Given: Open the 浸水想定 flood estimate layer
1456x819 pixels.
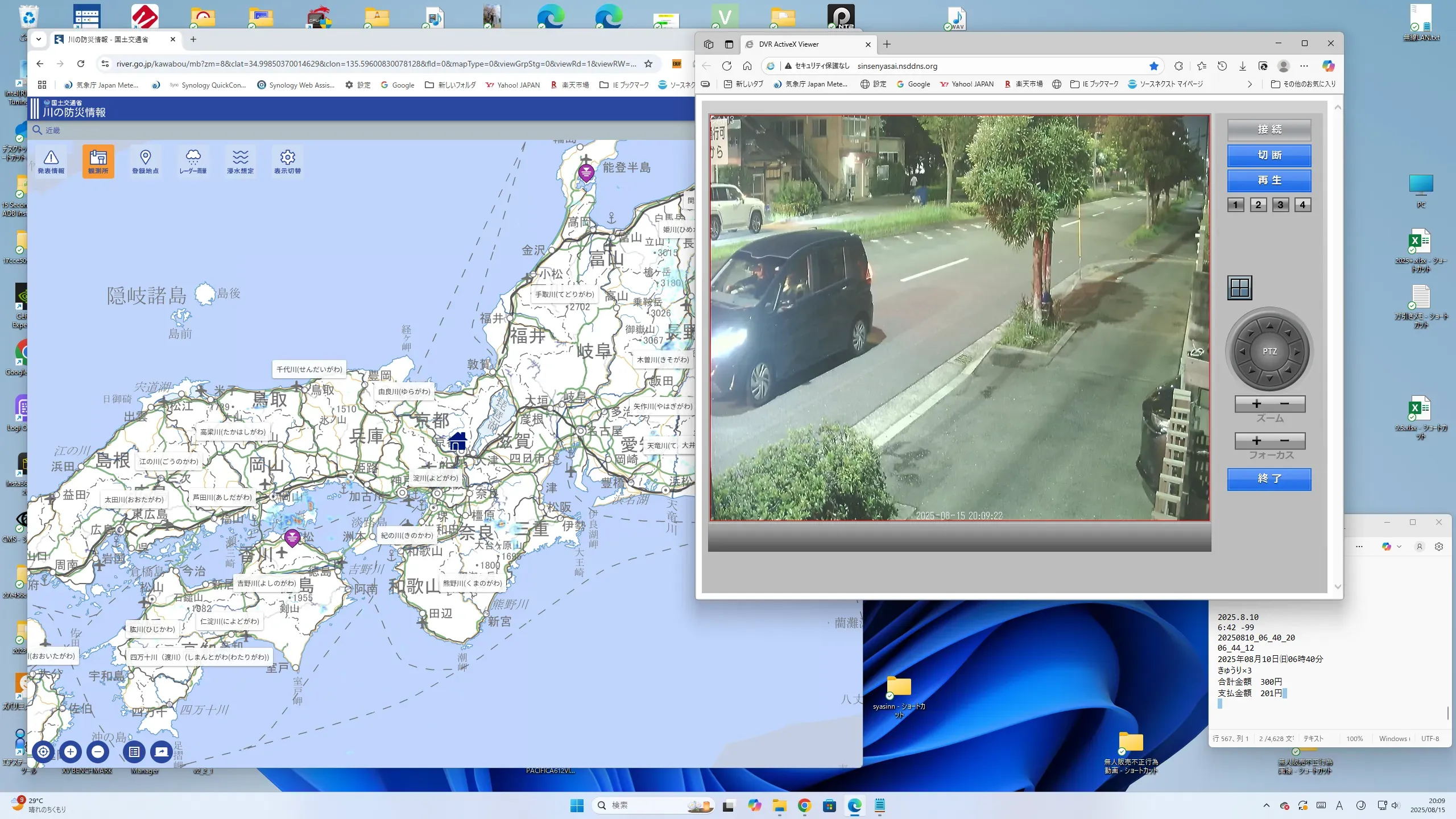Looking at the screenshot, I should (x=240, y=162).
